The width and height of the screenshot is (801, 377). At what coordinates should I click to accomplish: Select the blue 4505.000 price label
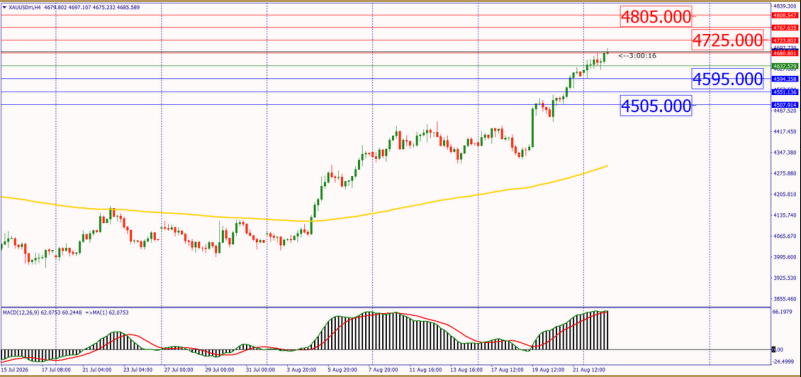(x=656, y=106)
